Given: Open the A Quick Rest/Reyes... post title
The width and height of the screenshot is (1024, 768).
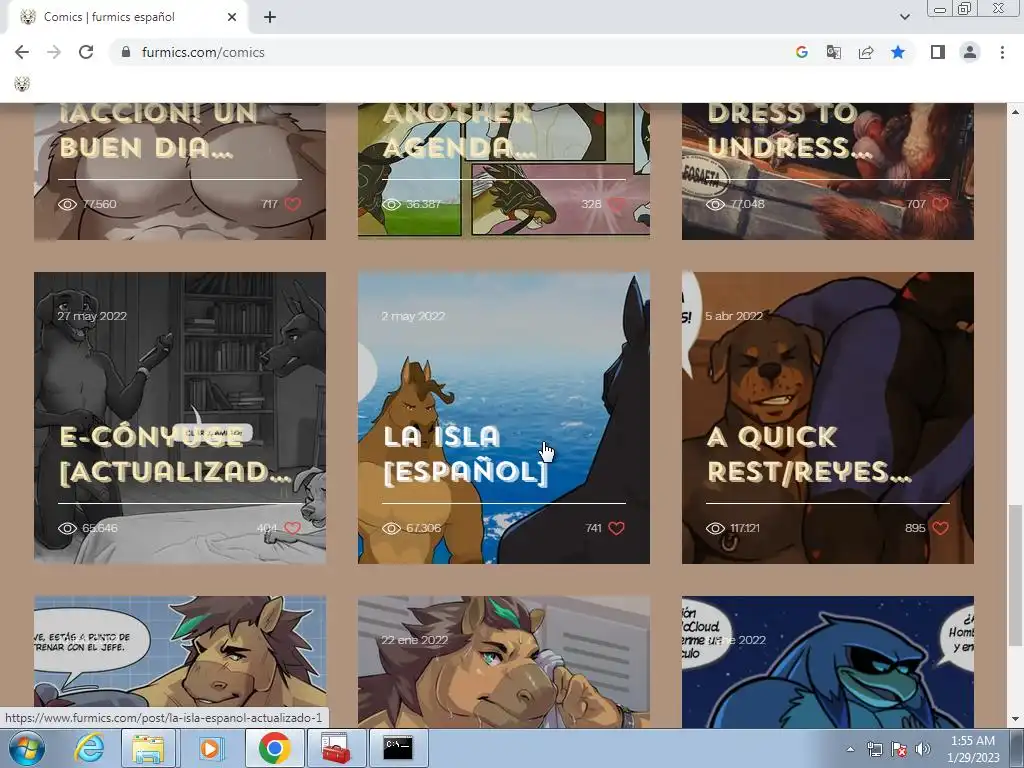Looking at the screenshot, I should coord(809,455).
